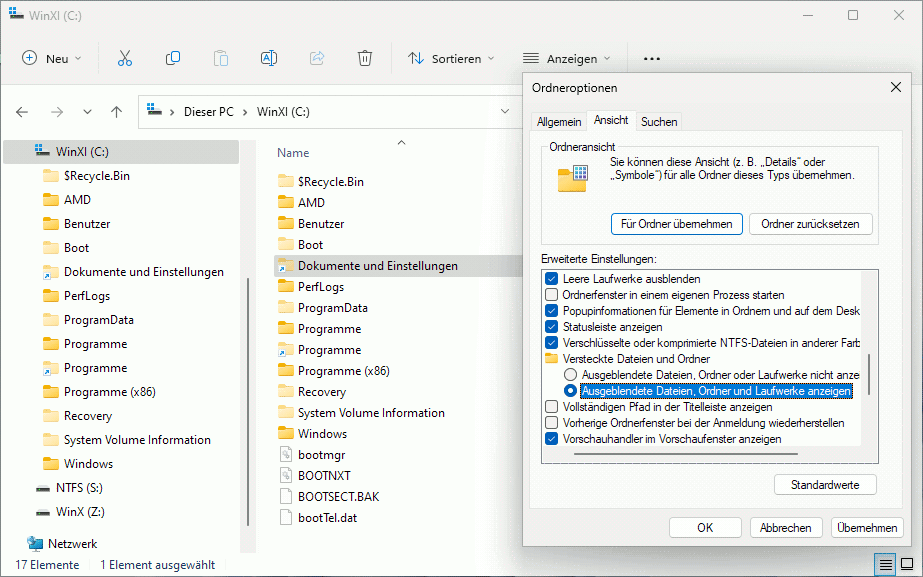923x577 pixels.
Task: Select System Volume Information in file list
Action: click(371, 413)
